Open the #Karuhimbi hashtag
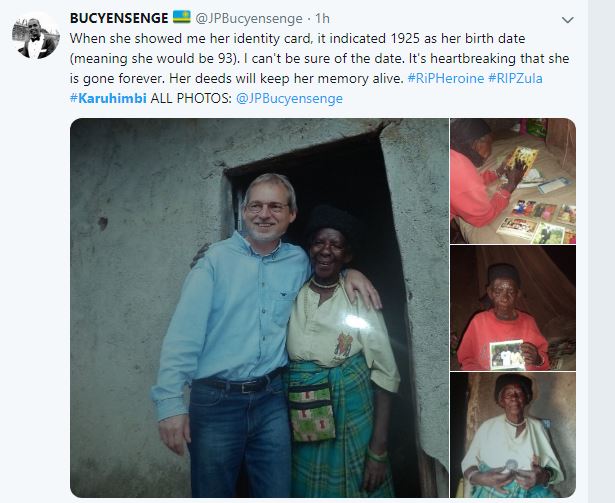 pyautogui.click(x=108, y=98)
